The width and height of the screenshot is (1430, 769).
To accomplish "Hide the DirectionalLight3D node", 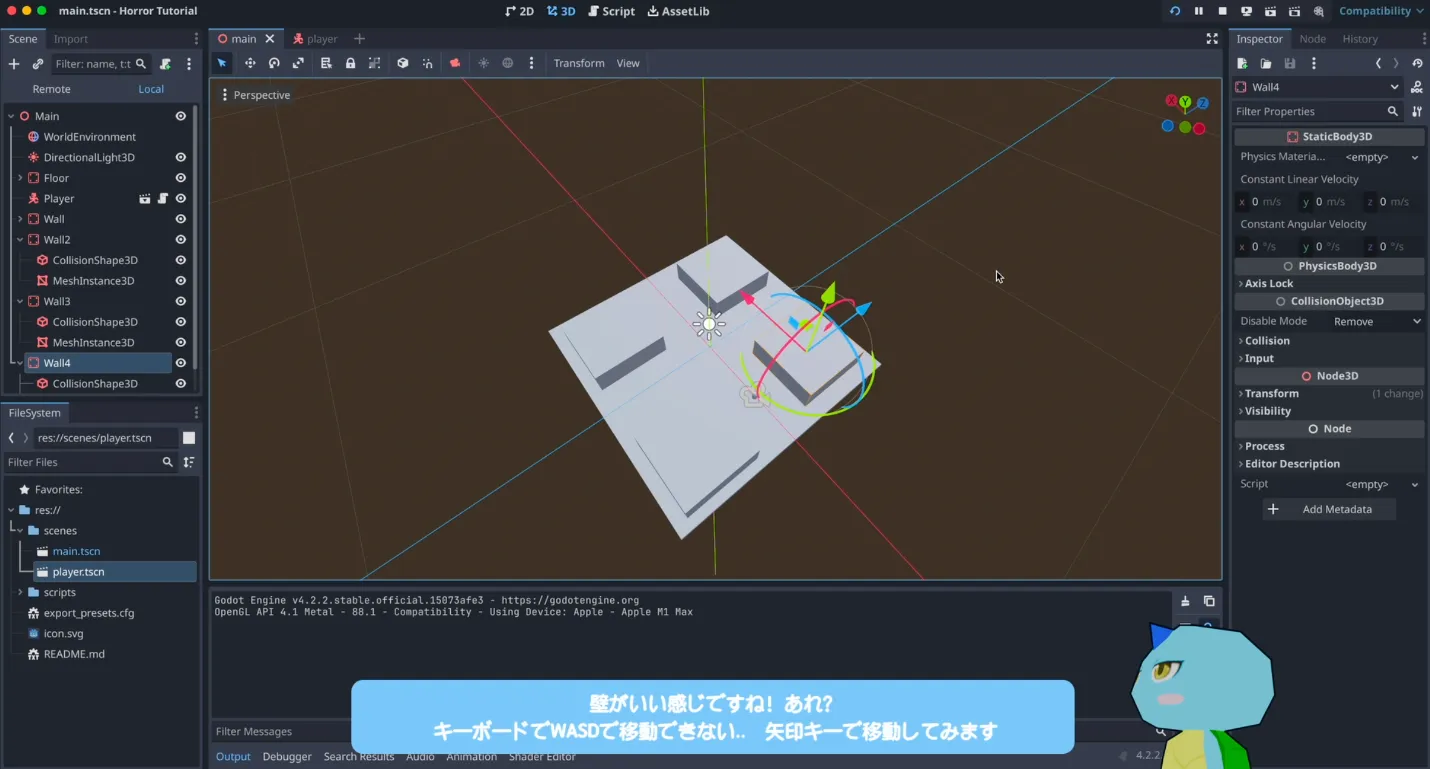I will click(181, 157).
